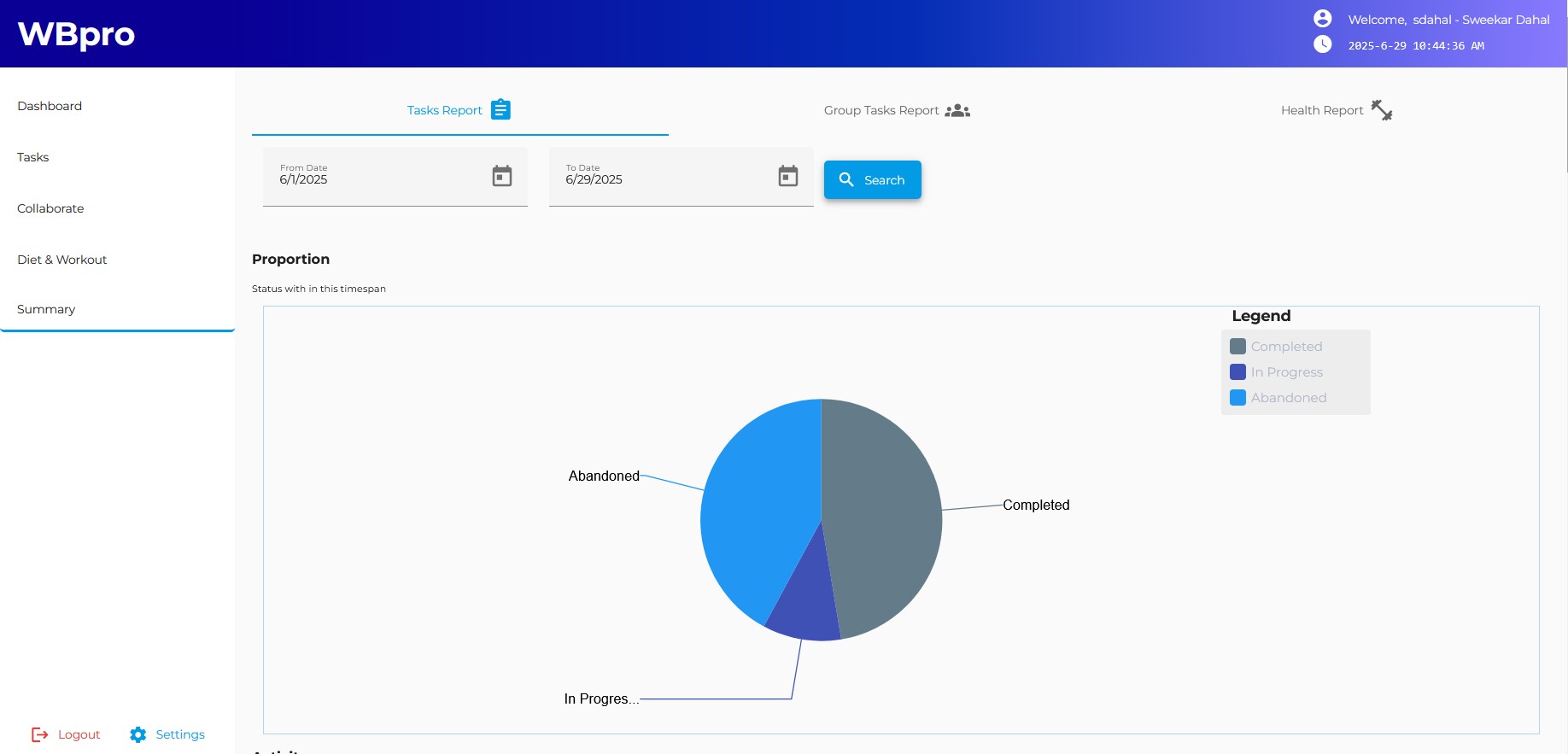Log out using the Logout link

[67, 734]
